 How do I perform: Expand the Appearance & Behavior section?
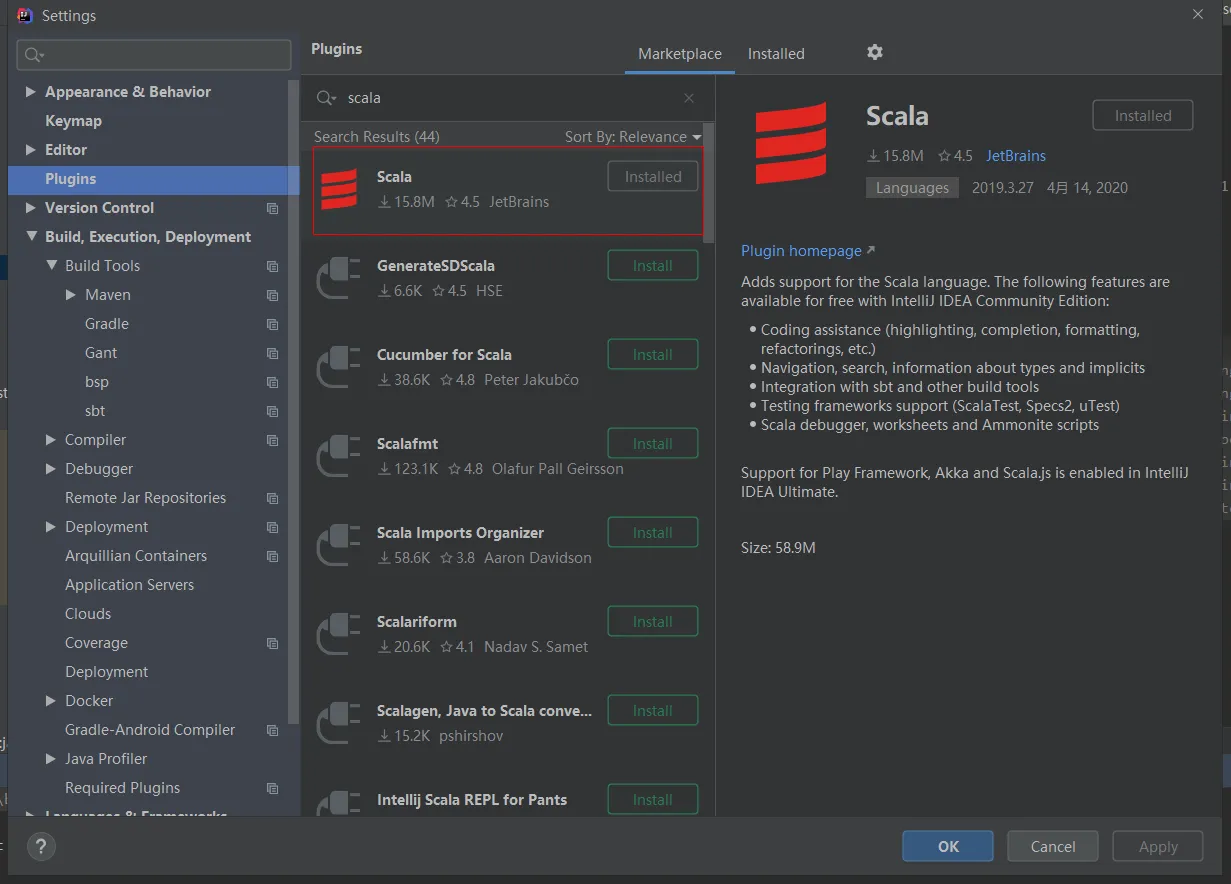pyautogui.click(x=30, y=92)
